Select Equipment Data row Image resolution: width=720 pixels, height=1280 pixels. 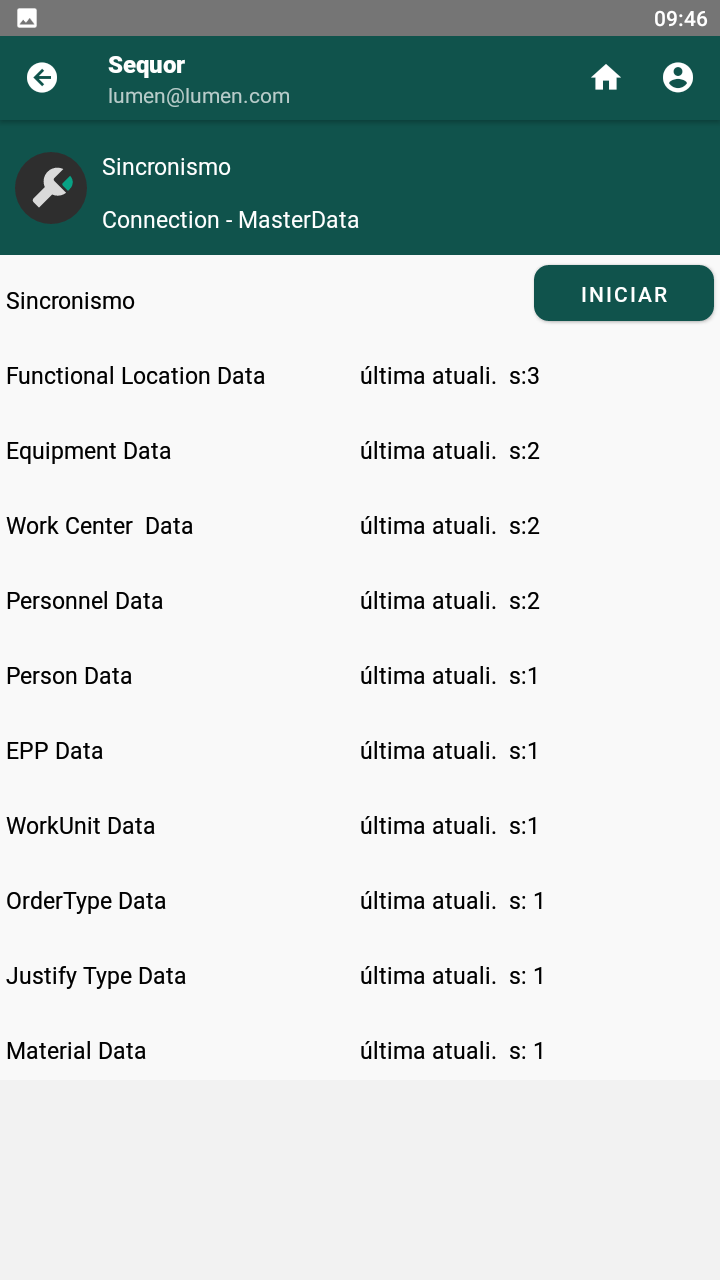(x=360, y=451)
